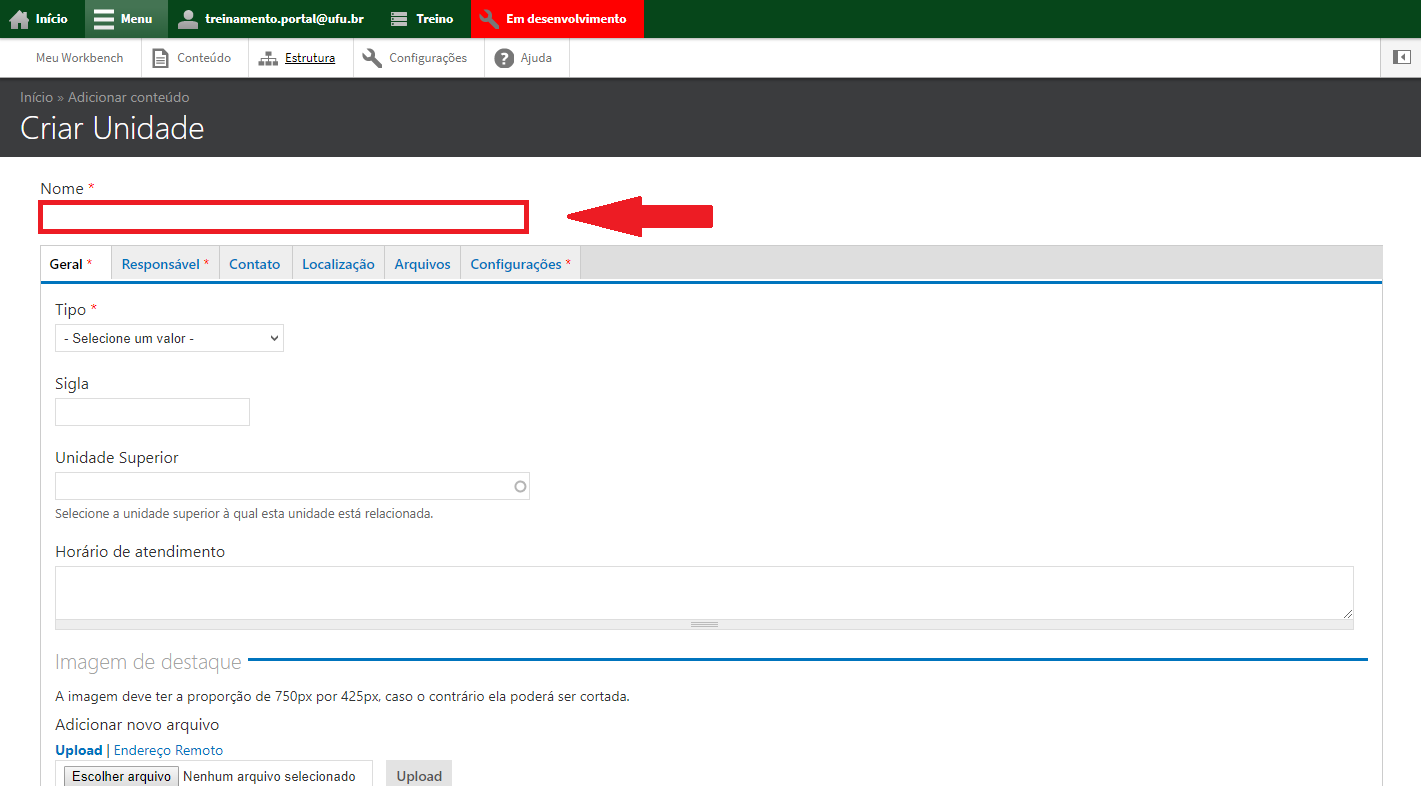Click into the Sigla input field
1421x786 pixels.
(152, 412)
